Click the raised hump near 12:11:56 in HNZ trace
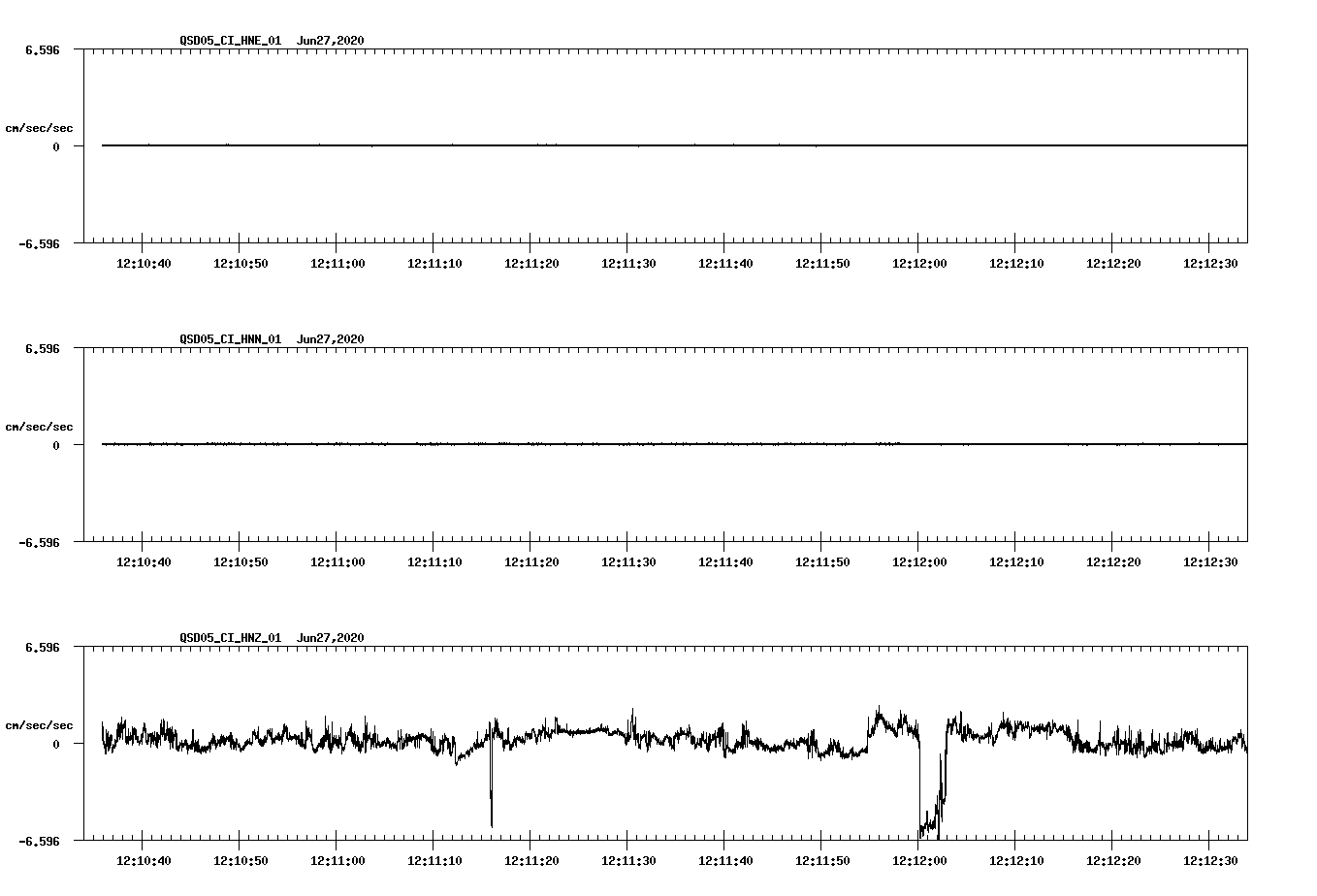Viewport: 1317px width, 896px height. (x=892, y=722)
